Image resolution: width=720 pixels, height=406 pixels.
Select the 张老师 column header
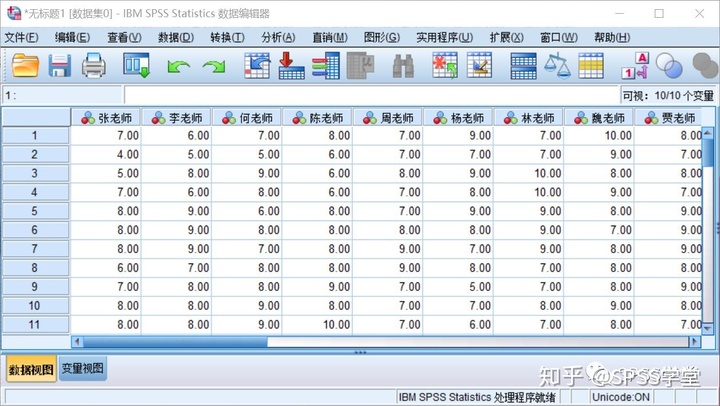(x=106, y=118)
